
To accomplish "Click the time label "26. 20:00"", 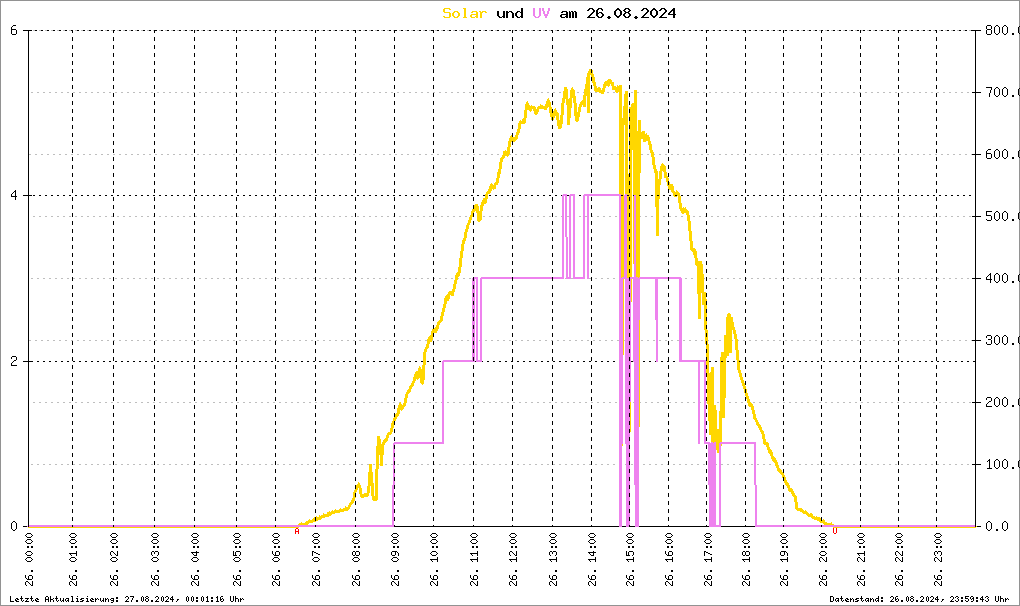I will (x=823, y=559).
